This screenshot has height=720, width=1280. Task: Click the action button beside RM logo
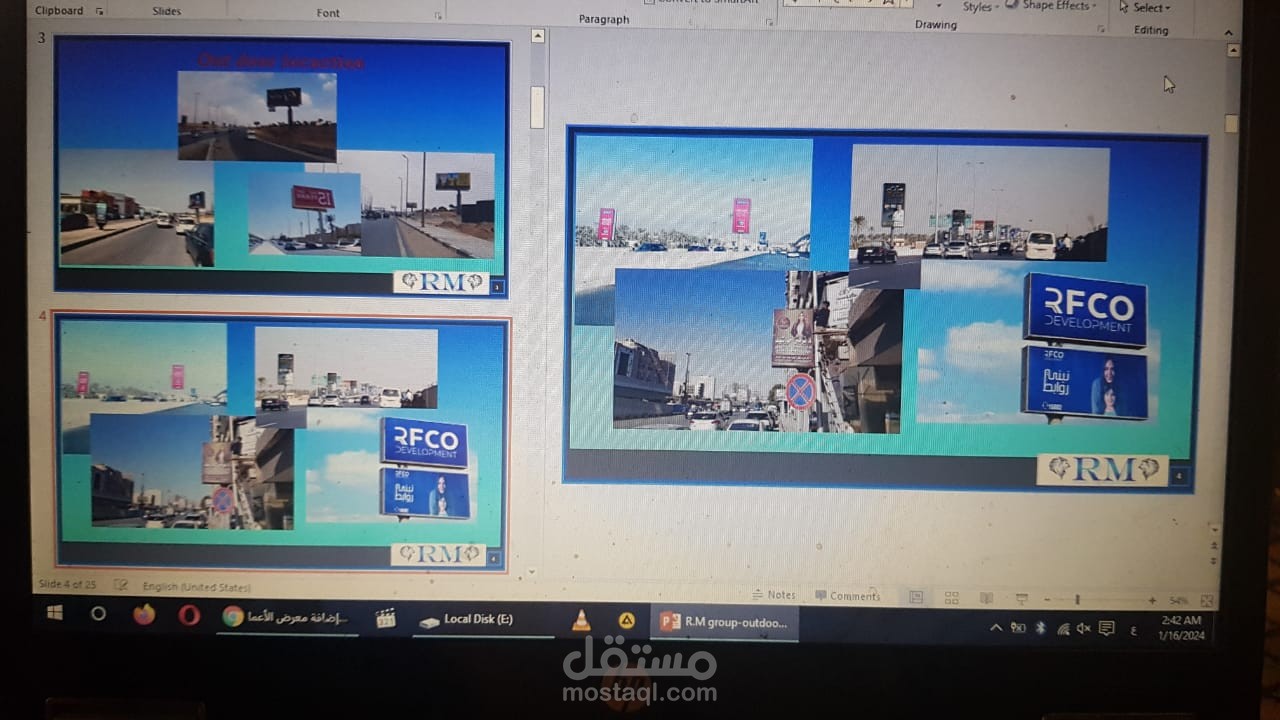pos(1179,476)
